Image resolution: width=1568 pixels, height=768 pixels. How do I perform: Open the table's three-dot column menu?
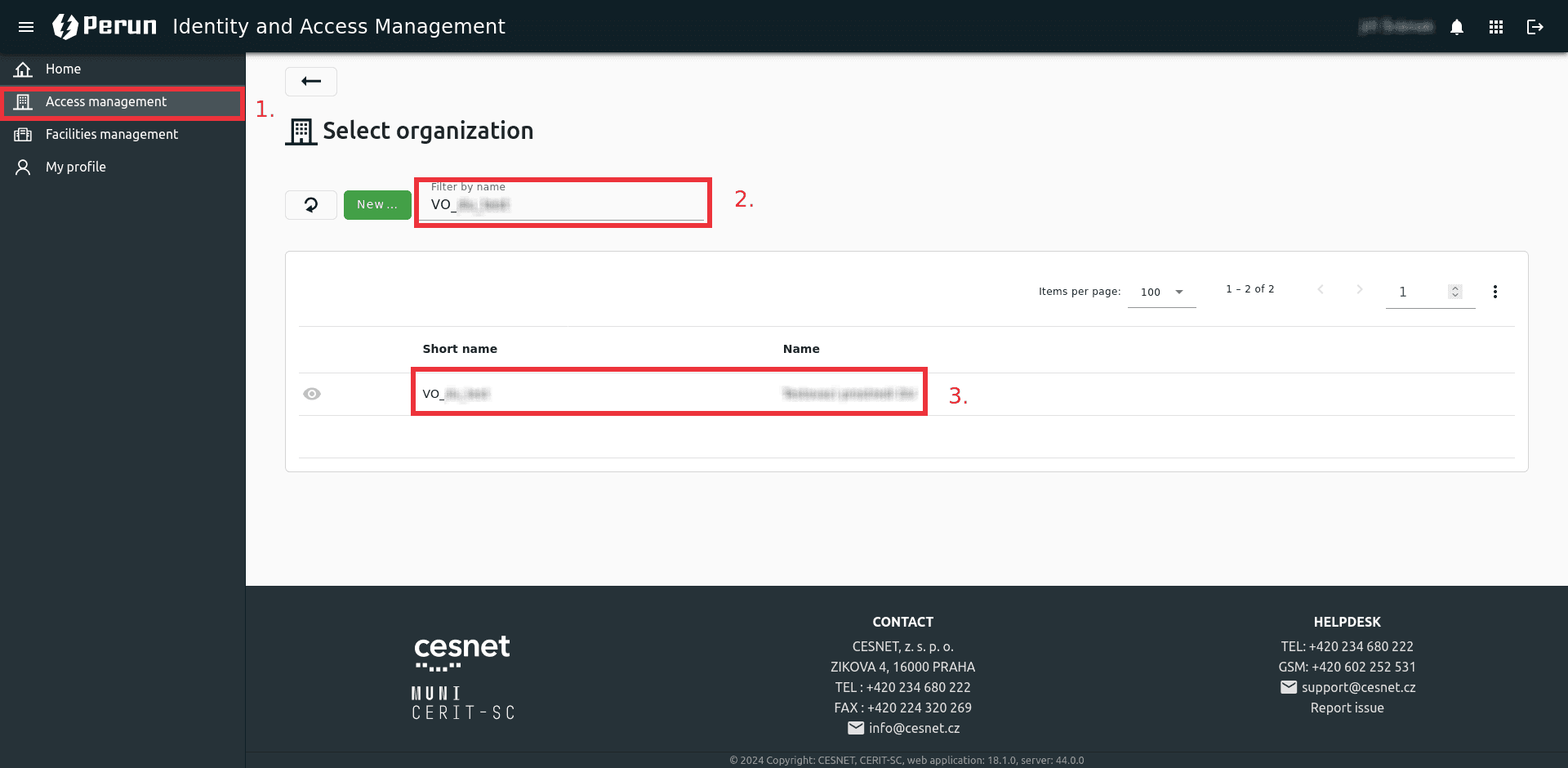click(x=1494, y=292)
